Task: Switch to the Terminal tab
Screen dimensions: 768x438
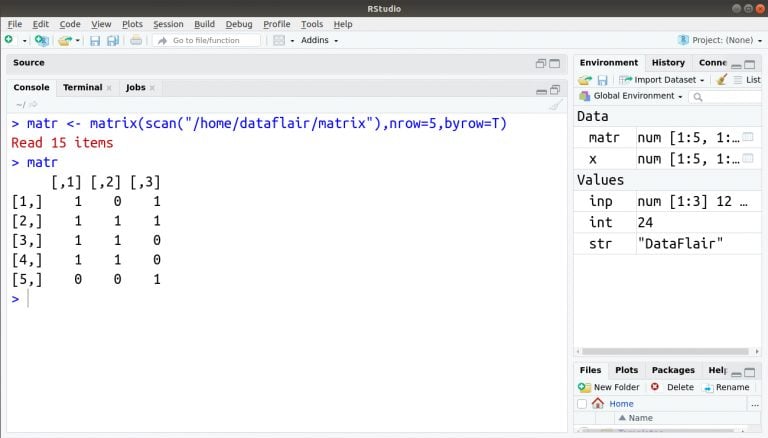Action: 82,87
